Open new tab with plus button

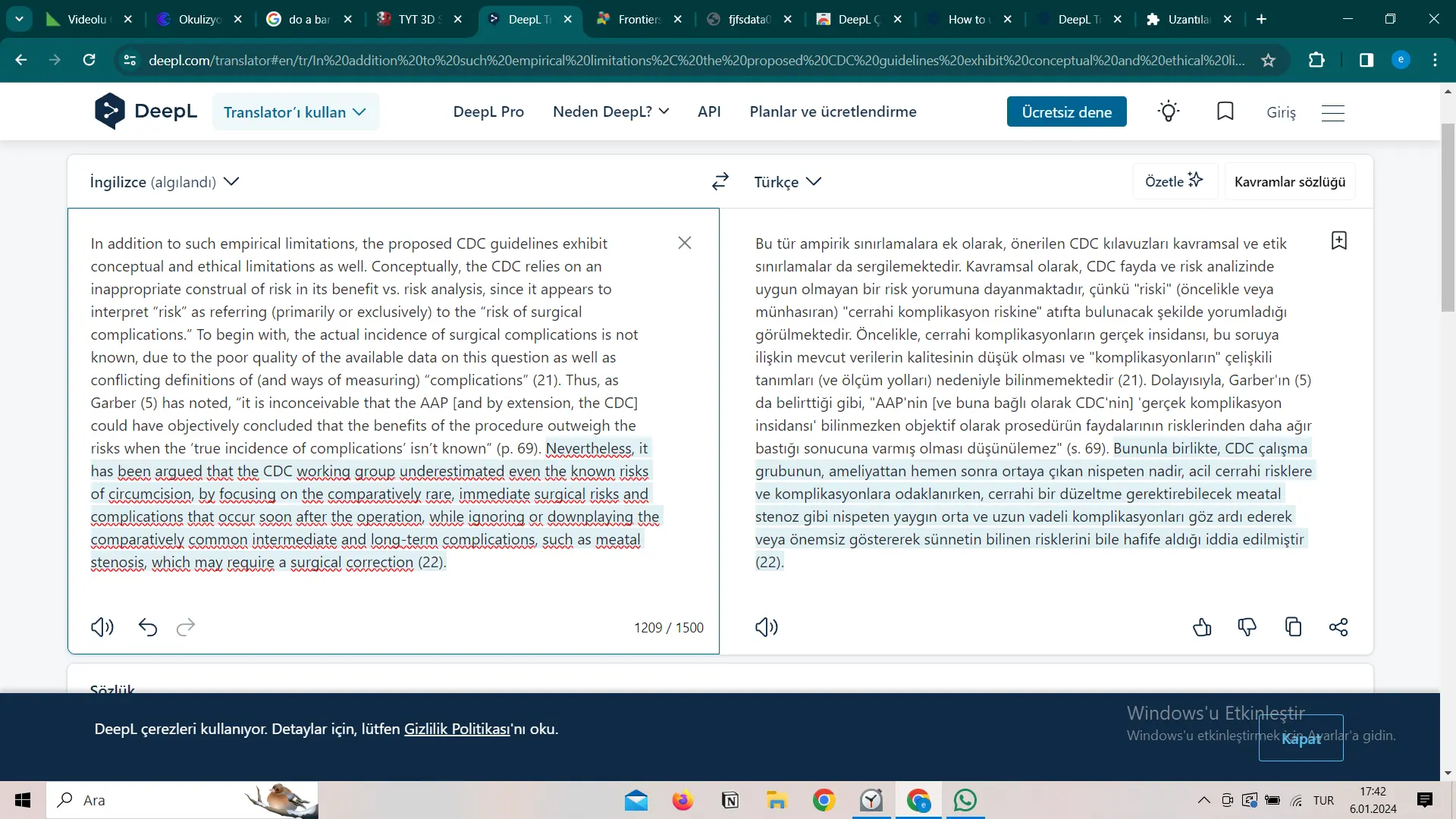coord(1261,19)
